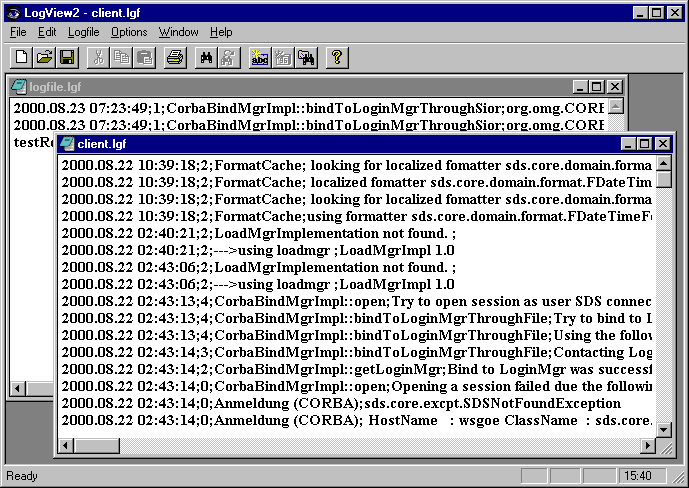Image resolution: width=689 pixels, height=488 pixels.
Task: Select 'HostName : wsgoe ClassName' log line
Action: (357, 420)
